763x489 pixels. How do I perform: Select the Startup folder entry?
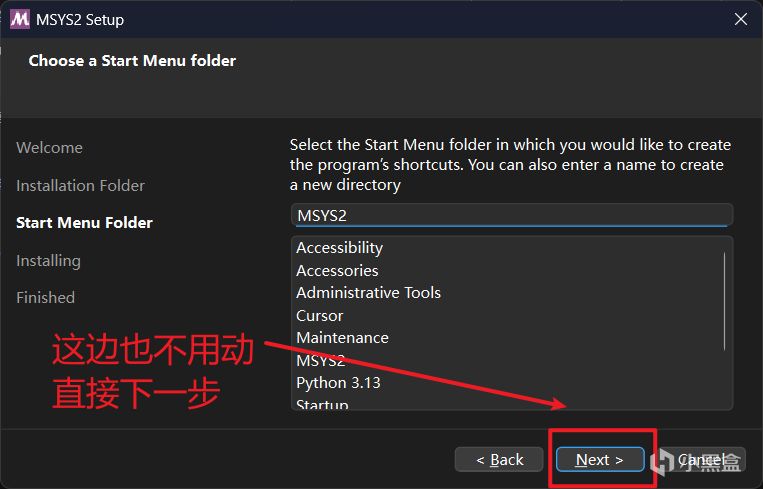(322, 404)
